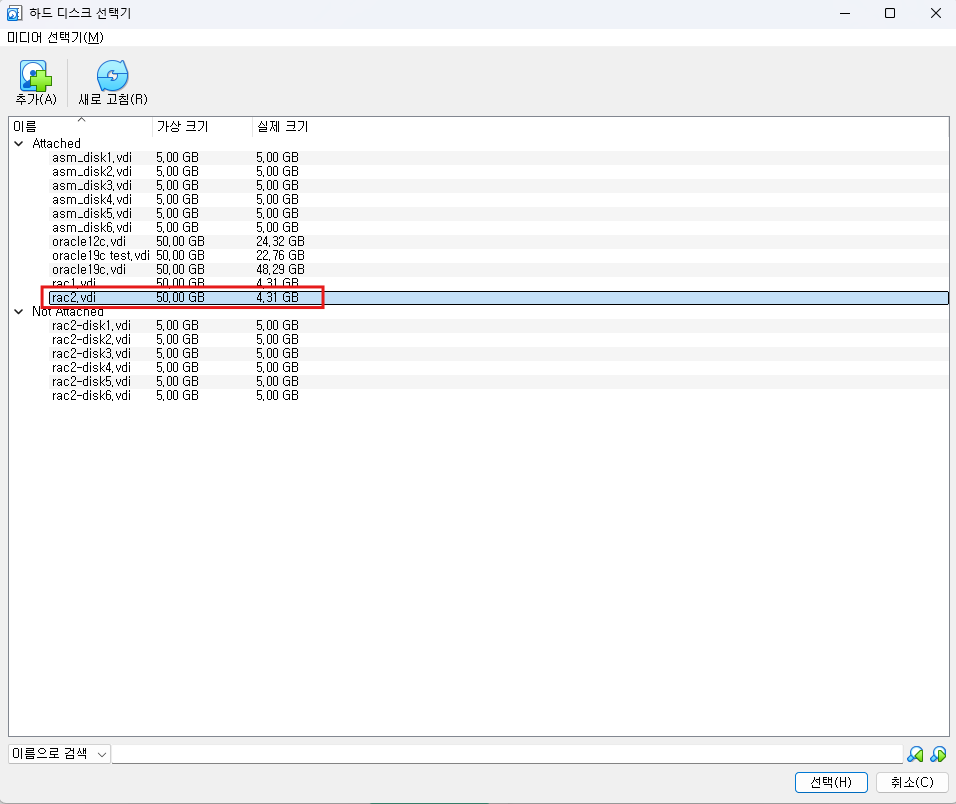The width and height of the screenshot is (956, 804).
Task: Select rac2-disk1.vdi row
Action: [499, 326]
